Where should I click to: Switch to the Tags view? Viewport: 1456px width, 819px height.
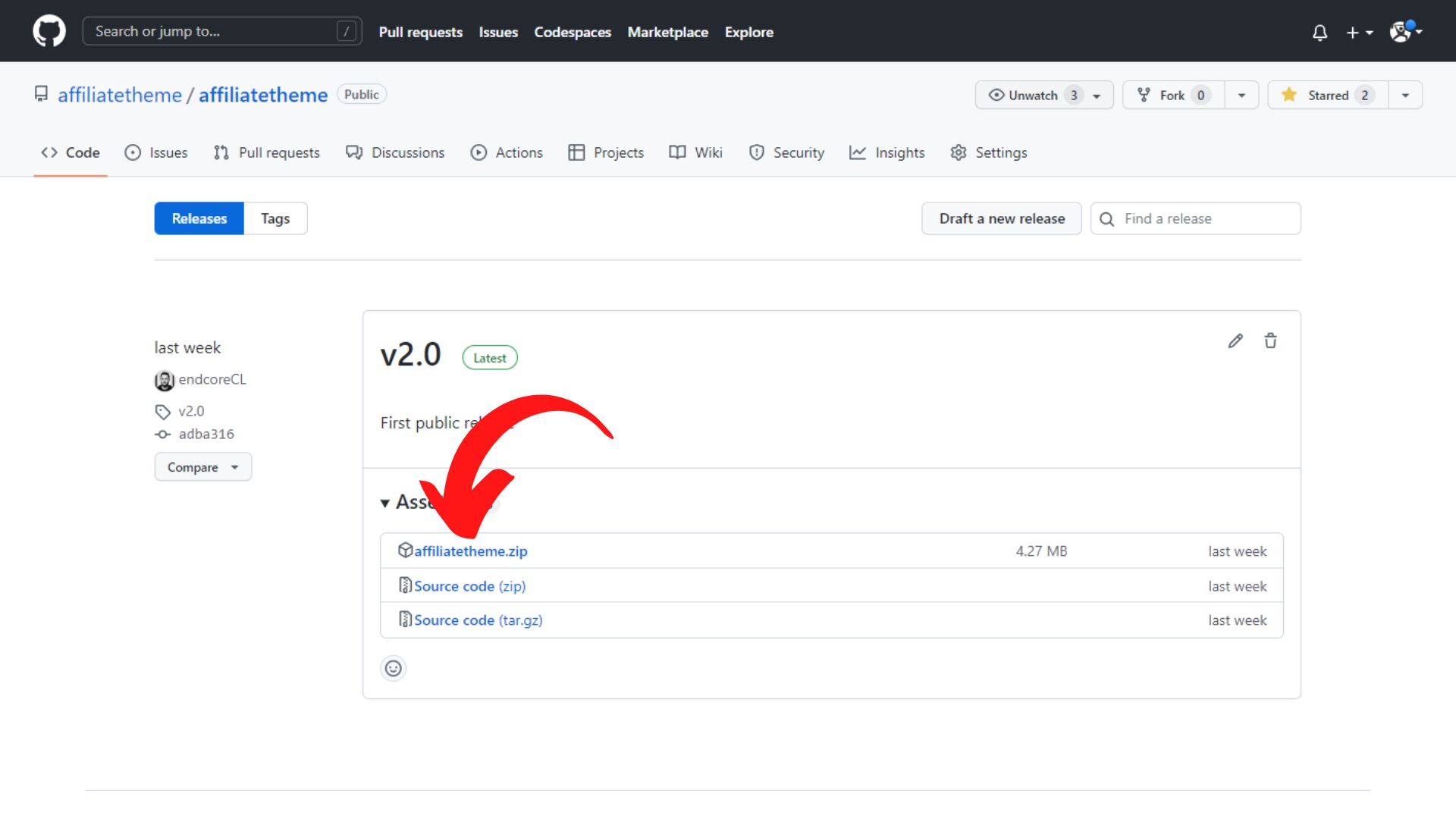[x=275, y=218]
